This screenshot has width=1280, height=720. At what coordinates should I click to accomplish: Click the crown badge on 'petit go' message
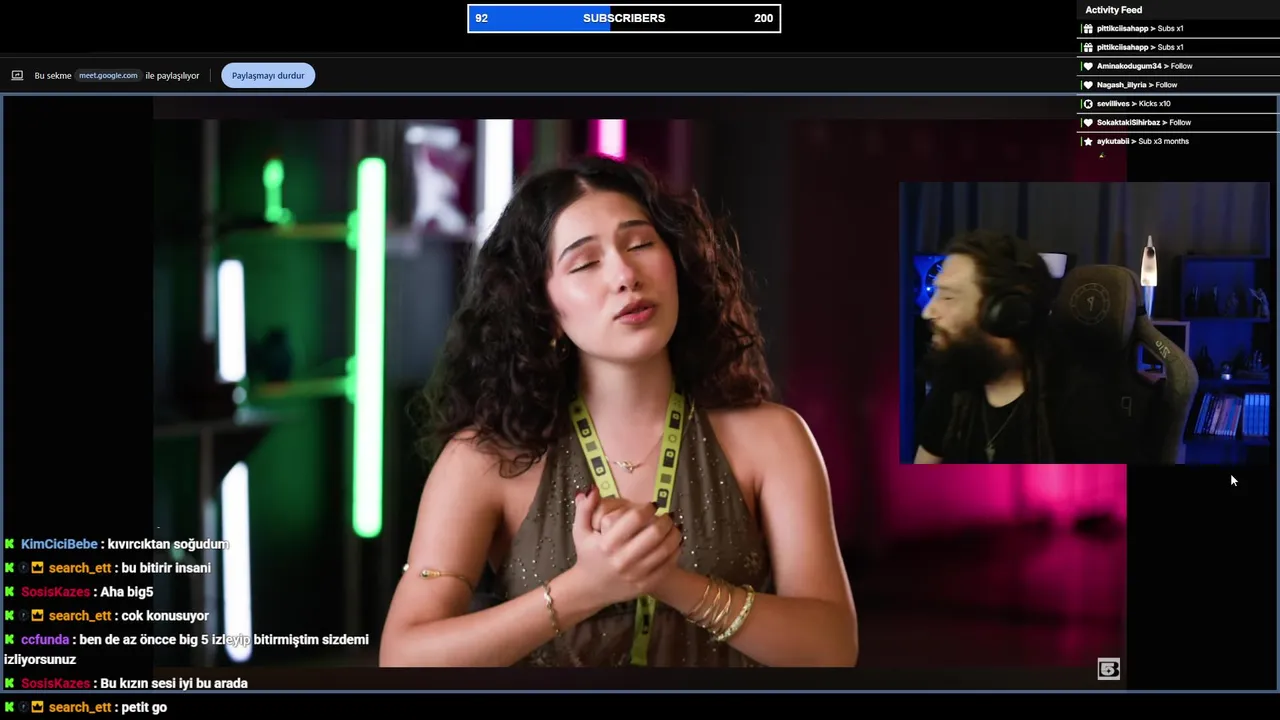click(37, 707)
